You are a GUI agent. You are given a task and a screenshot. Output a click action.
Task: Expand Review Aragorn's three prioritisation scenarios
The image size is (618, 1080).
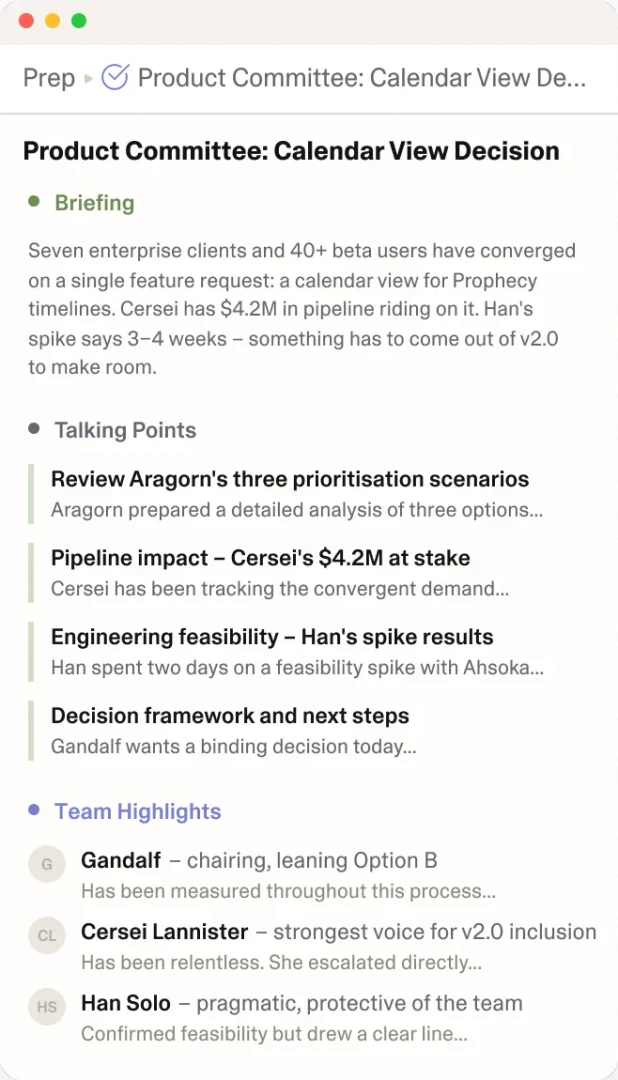click(x=290, y=479)
